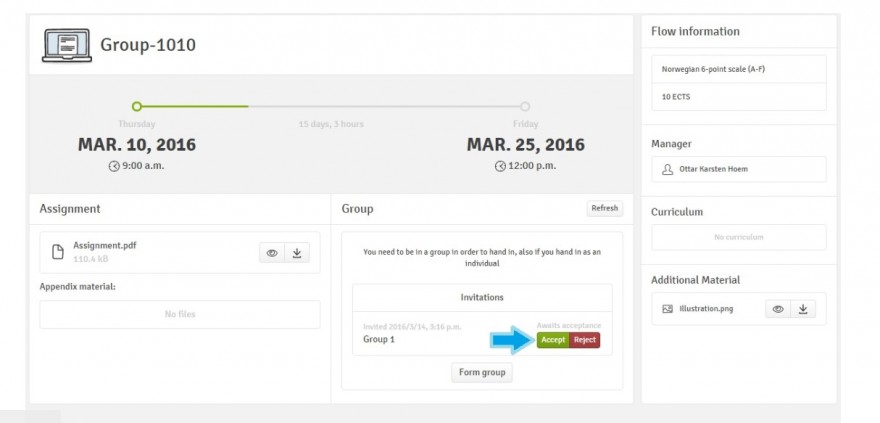Click the Form group button
Image resolution: width=880 pixels, height=423 pixels.
coord(482,373)
